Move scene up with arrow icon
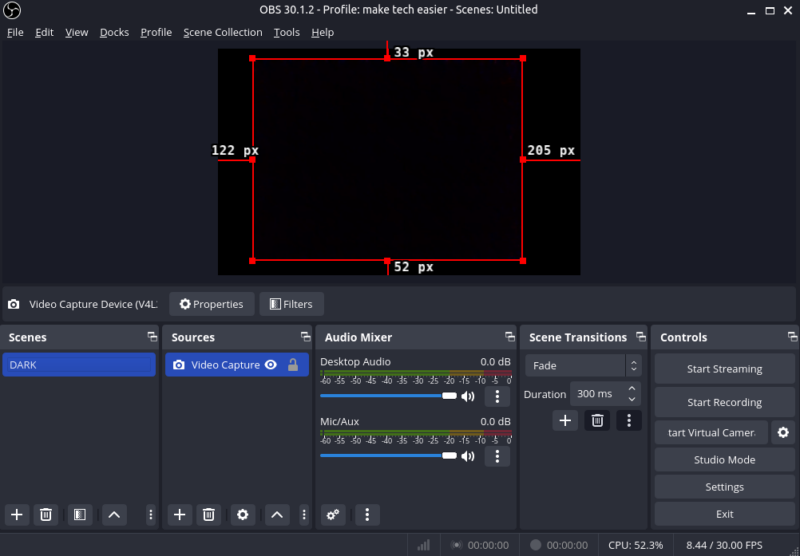Screen dimensions: 800x556 [114, 515]
